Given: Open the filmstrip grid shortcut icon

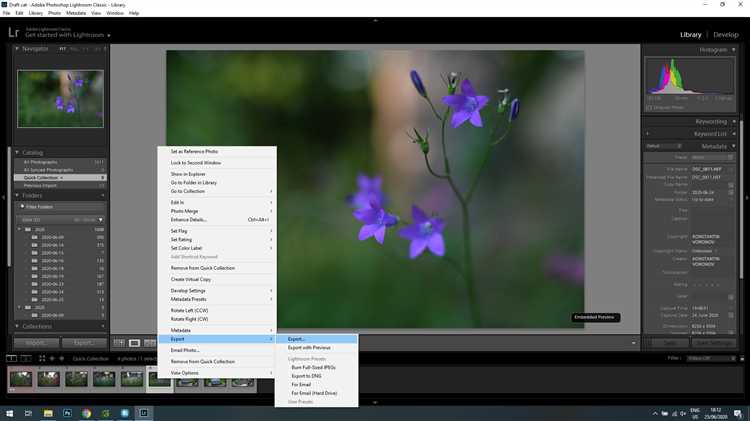Looking at the screenshot, I should click(42, 358).
